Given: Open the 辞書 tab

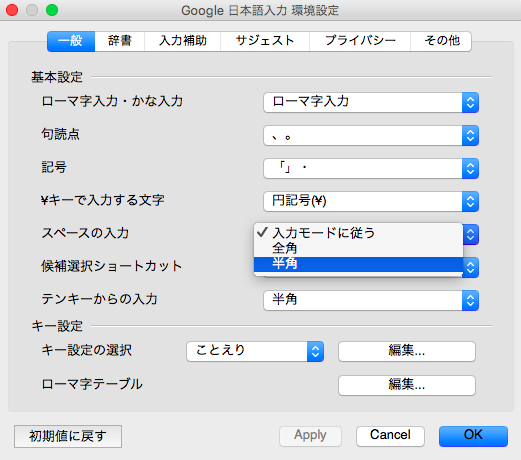Looking at the screenshot, I should tap(120, 41).
